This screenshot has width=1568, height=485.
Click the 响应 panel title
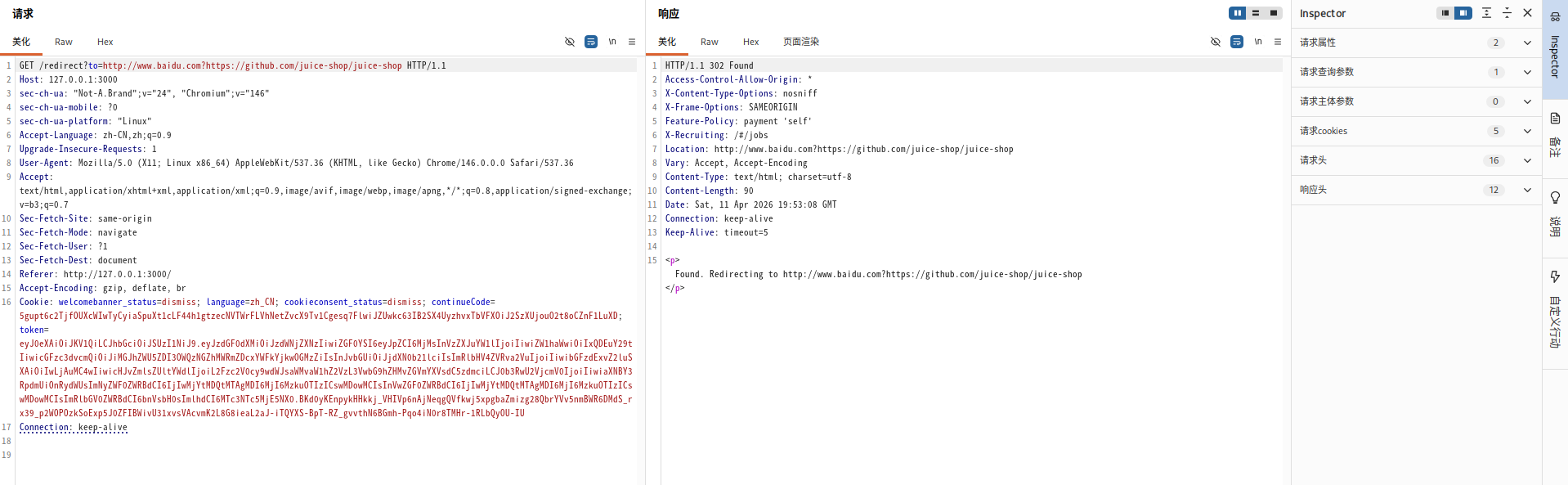(669, 13)
